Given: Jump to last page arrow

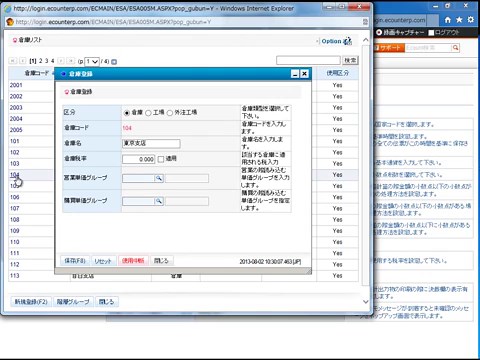Looking at the screenshot, I should coord(70,61).
